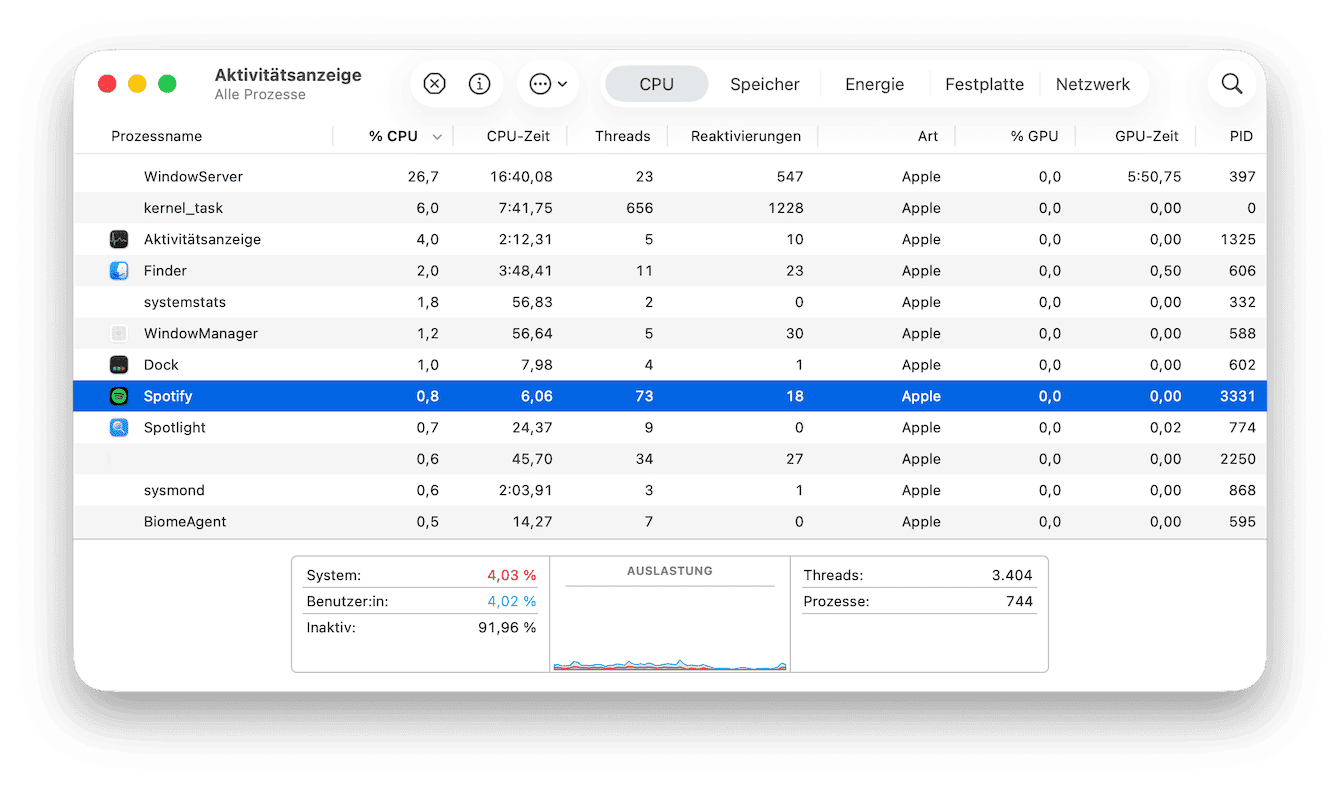Screen dimensions: 1340x788
Task: Click the Aktivitätsanzeige process icon
Action: [x=119, y=240]
